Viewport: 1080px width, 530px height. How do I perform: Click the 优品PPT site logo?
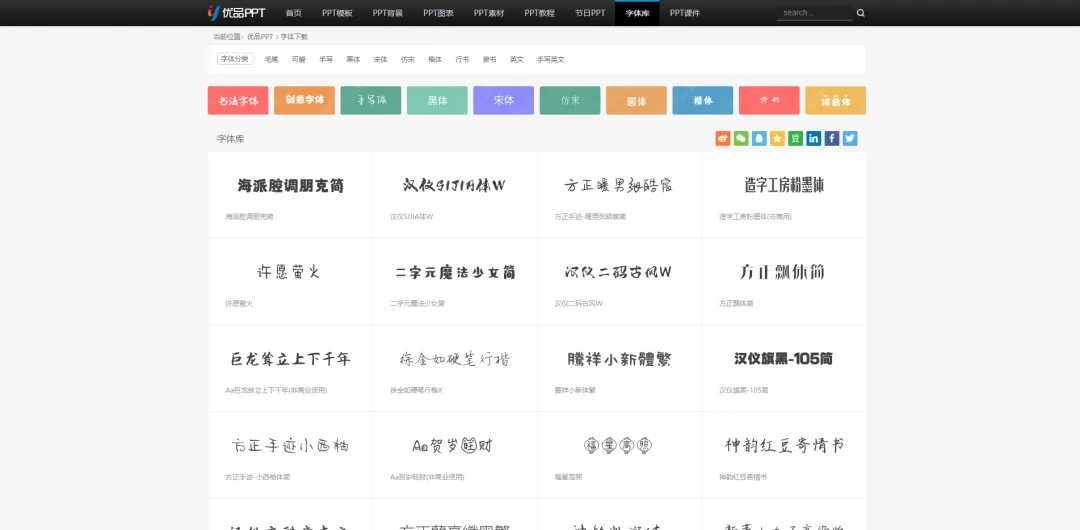tap(236, 12)
